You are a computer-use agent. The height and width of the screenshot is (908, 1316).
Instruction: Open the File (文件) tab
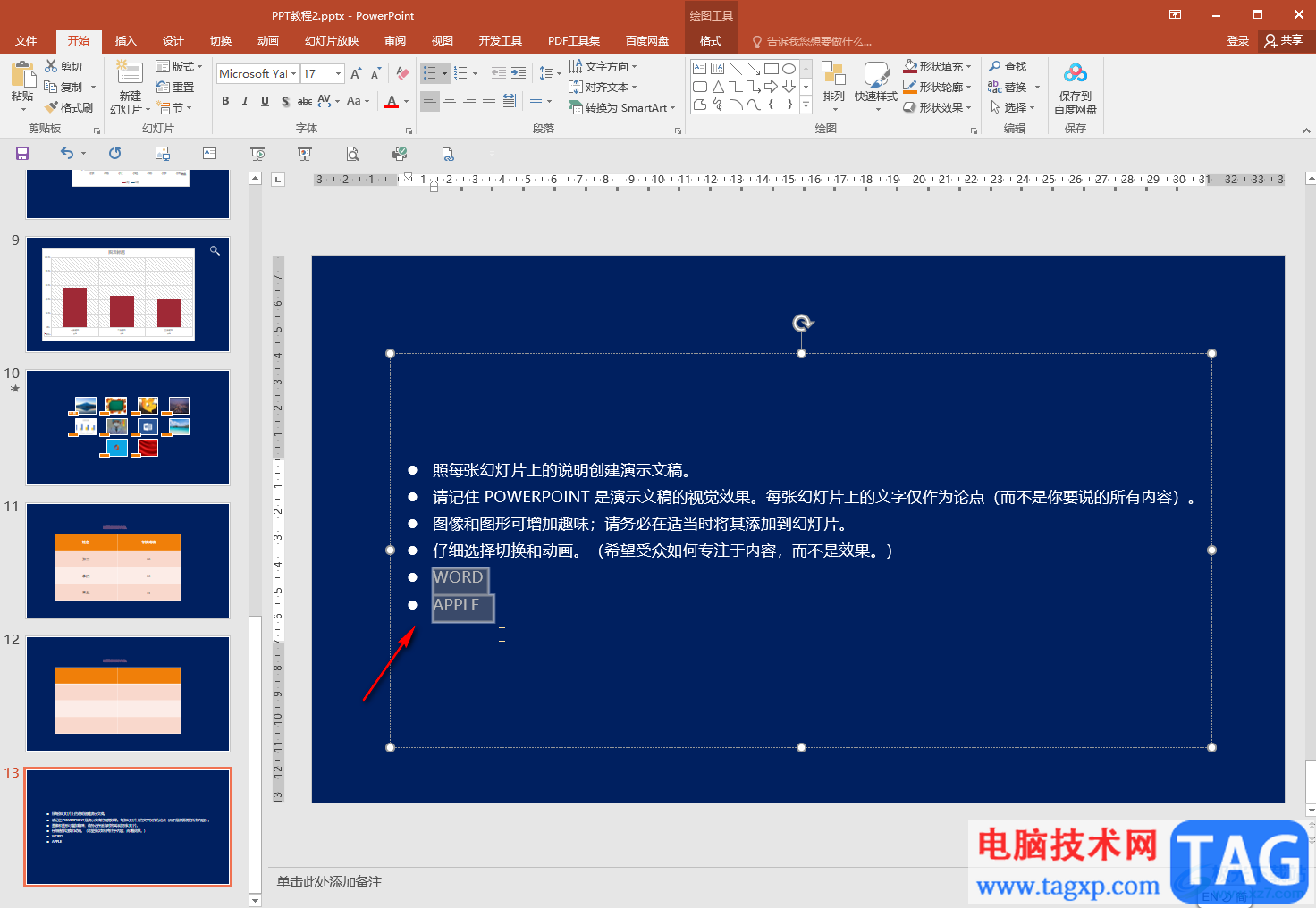click(x=26, y=41)
